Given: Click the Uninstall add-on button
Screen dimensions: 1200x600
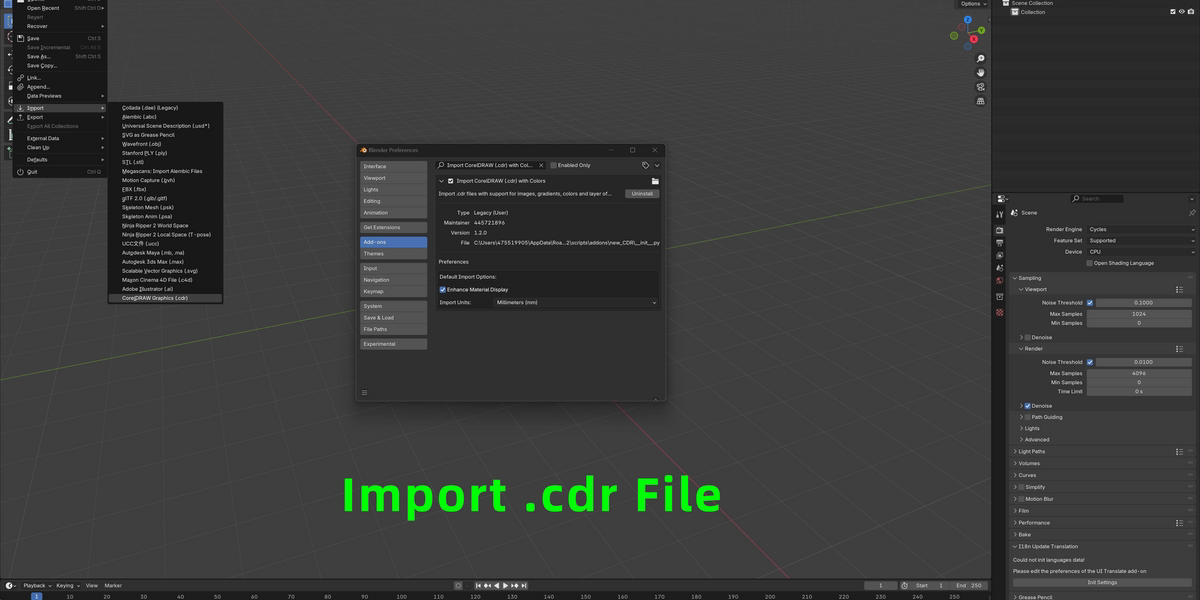Looking at the screenshot, I should (642, 194).
